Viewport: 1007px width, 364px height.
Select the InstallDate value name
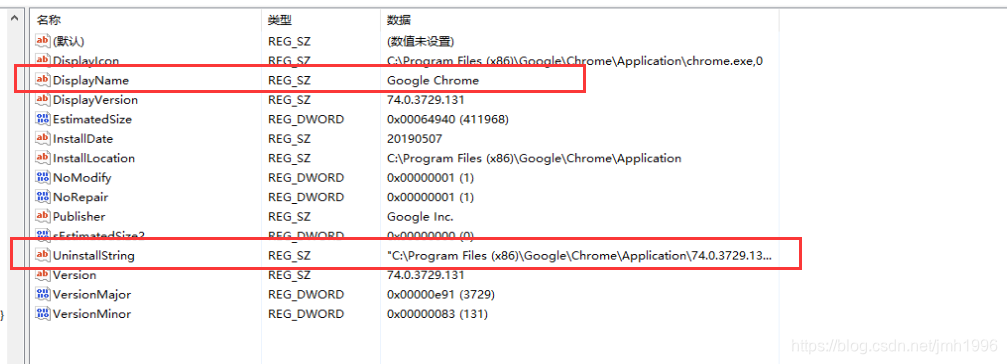click(x=83, y=139)
